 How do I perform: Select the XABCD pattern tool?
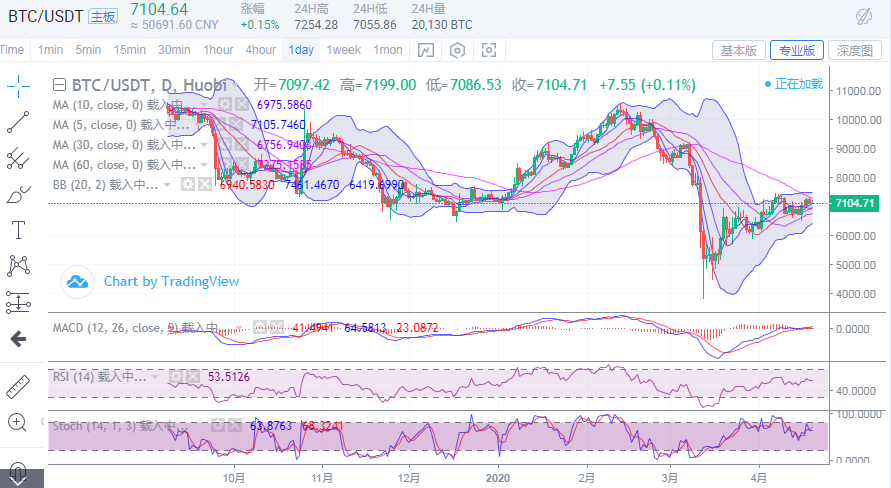coord(18,265)
